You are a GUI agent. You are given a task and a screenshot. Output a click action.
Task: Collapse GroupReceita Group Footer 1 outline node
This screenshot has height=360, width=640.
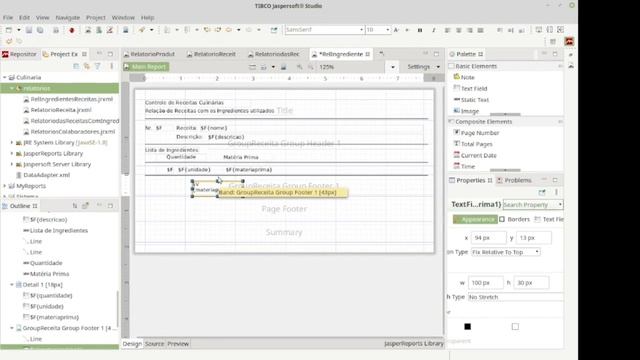pyautogui.click(x=11, y=328)
